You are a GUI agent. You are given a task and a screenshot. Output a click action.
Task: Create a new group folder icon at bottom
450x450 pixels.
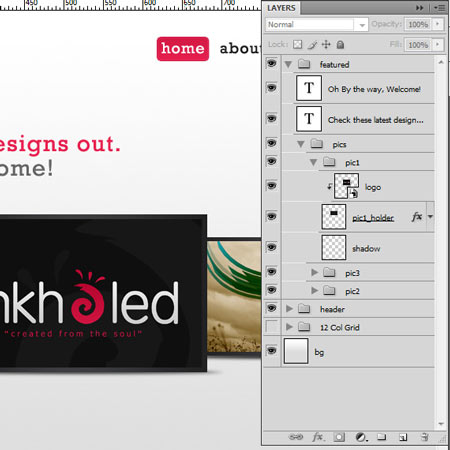click(381, 437)
